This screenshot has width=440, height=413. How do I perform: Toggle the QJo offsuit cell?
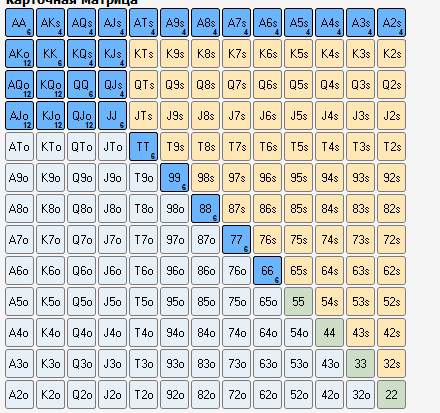(x=81, y=116)
